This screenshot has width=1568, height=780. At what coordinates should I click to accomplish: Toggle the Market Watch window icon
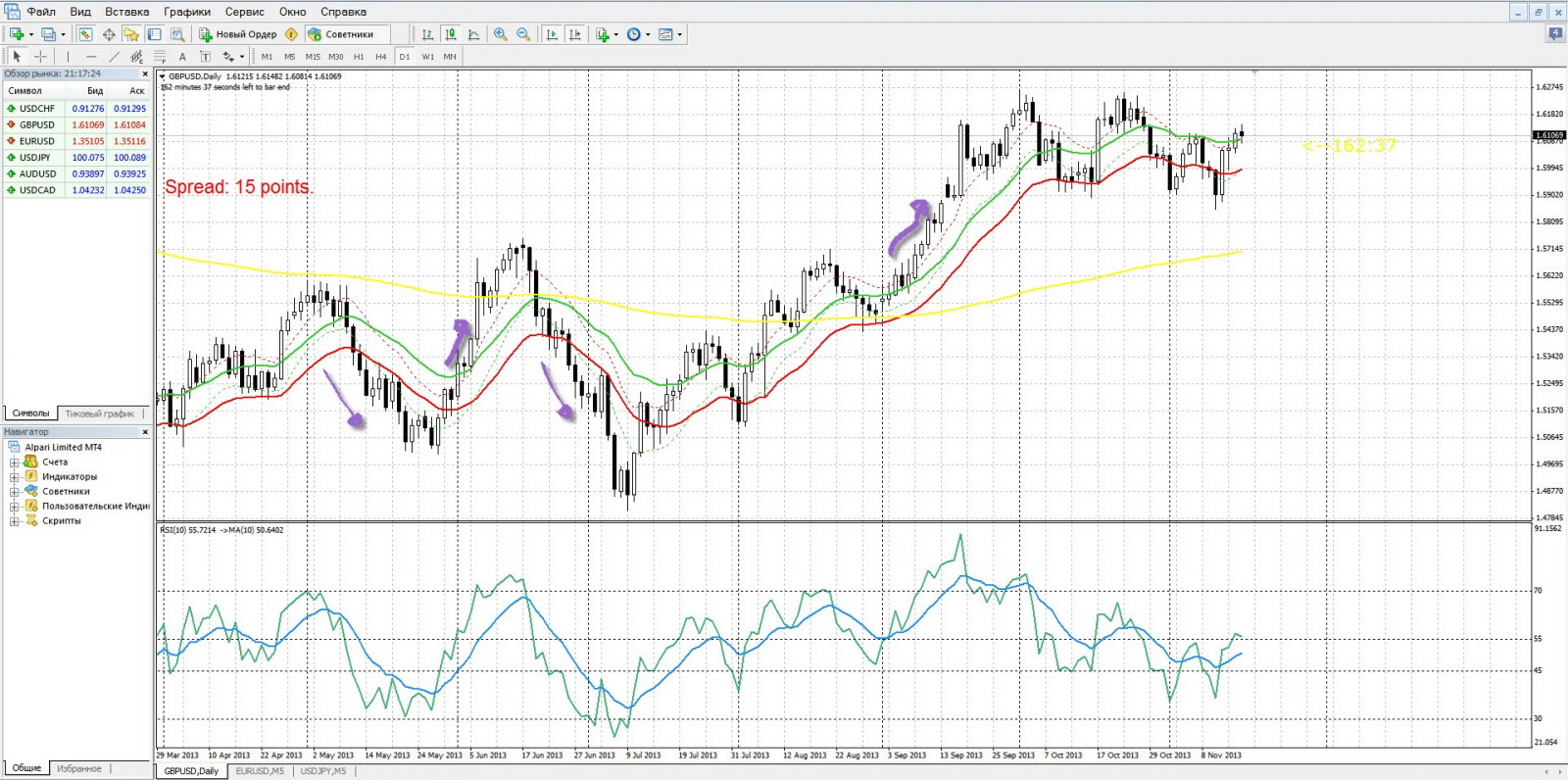tap(85, 34)
